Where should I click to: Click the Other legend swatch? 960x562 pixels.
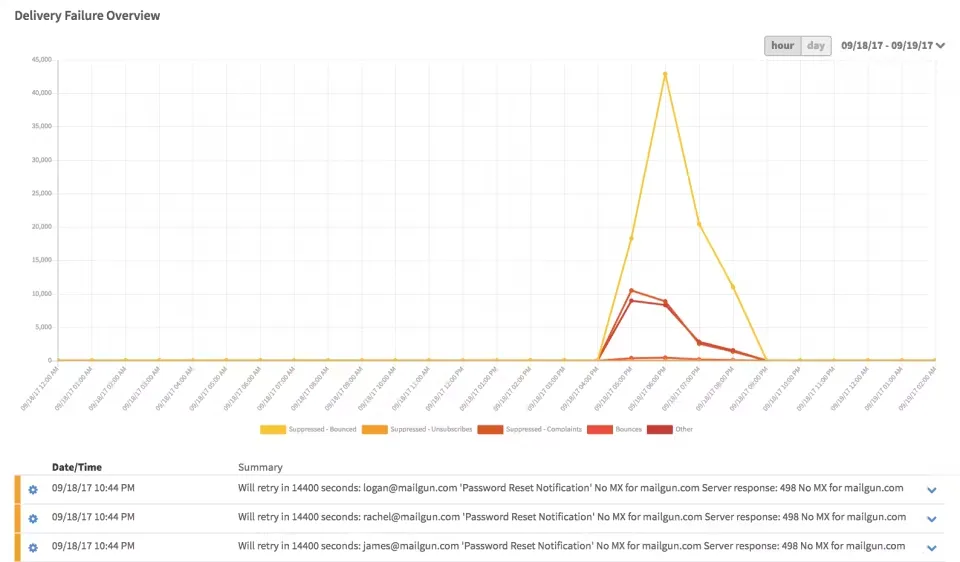coord(660,429)
